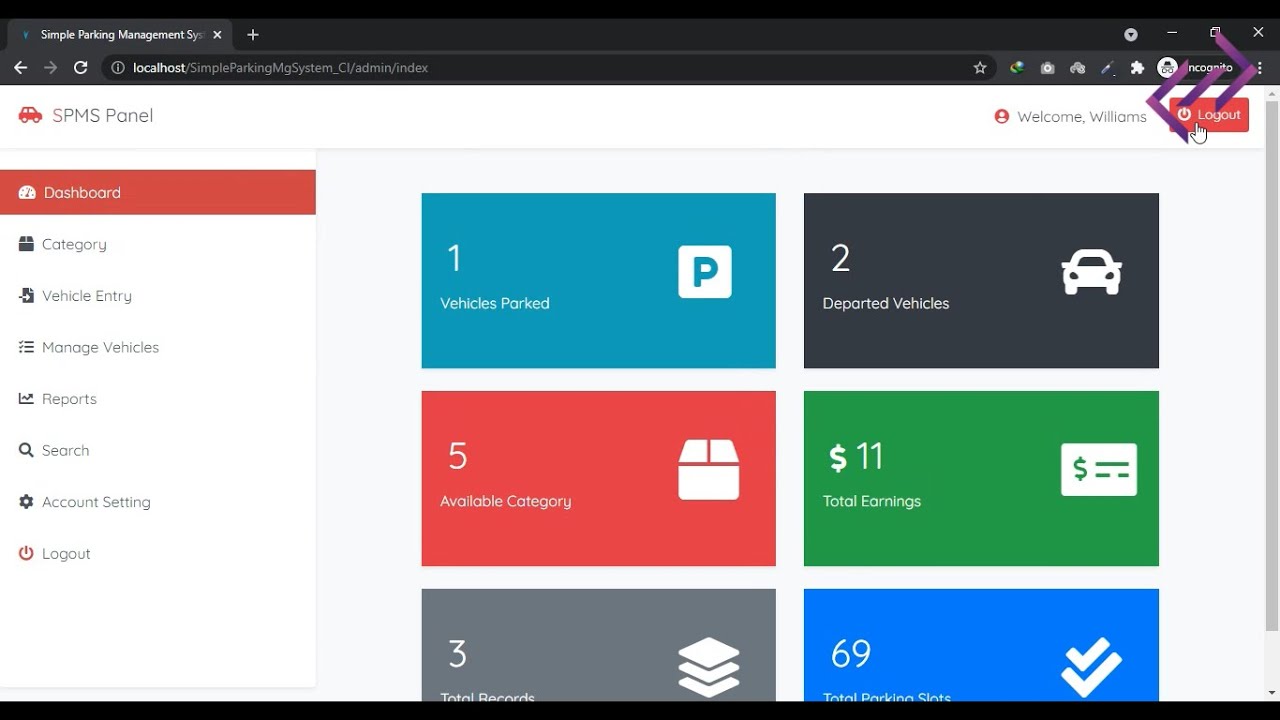The width and height of the screenshot is (1280, 720).
Task: Open new browser tab with plus button
Action: pyautogui.click(x=253, y=34)
